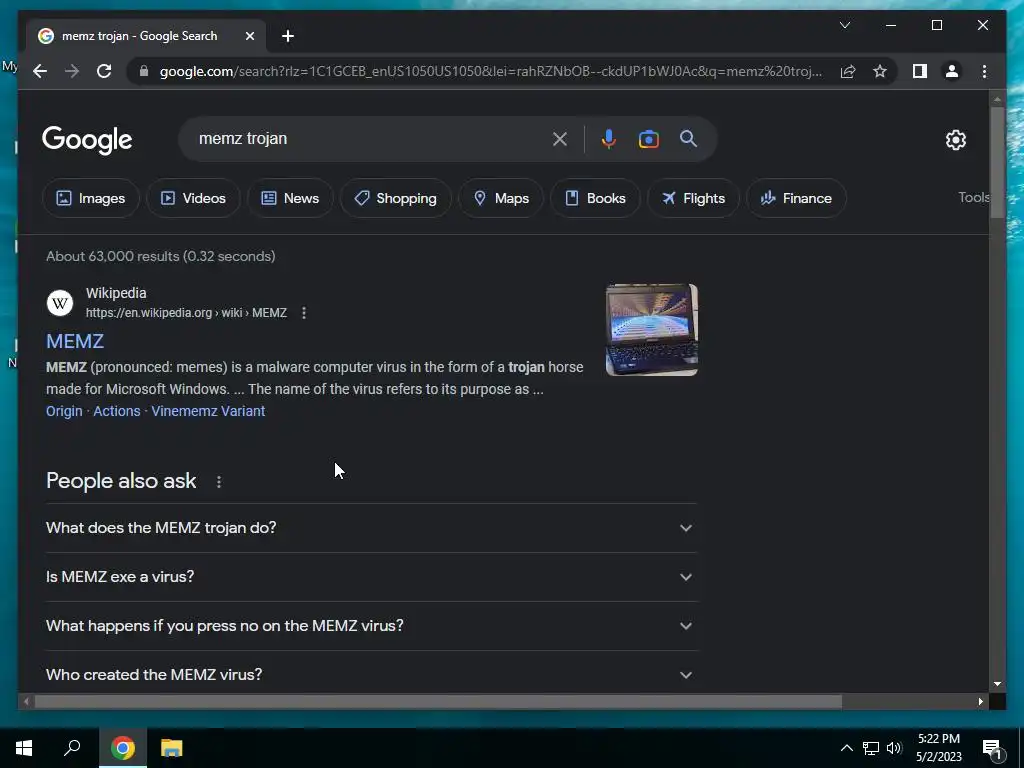
Task: Click into the memz trojan search field
Action: (x=372, y=138)
